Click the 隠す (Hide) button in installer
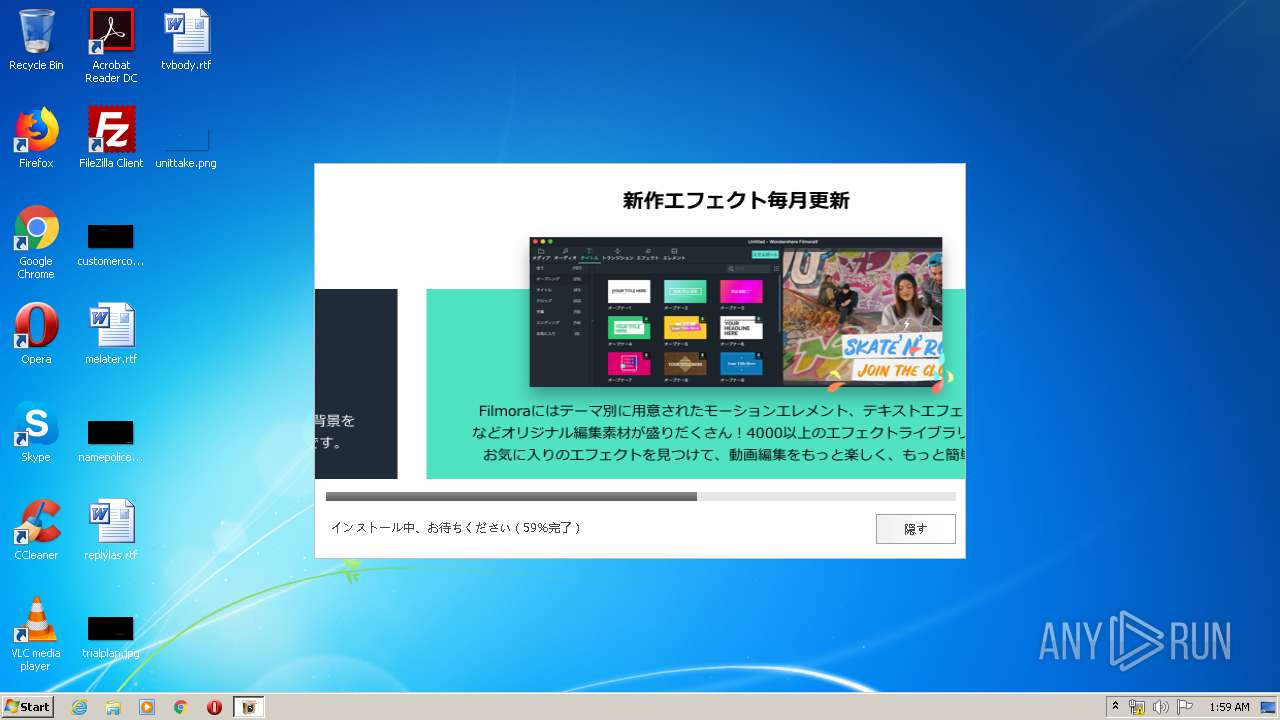 [915, 529]
